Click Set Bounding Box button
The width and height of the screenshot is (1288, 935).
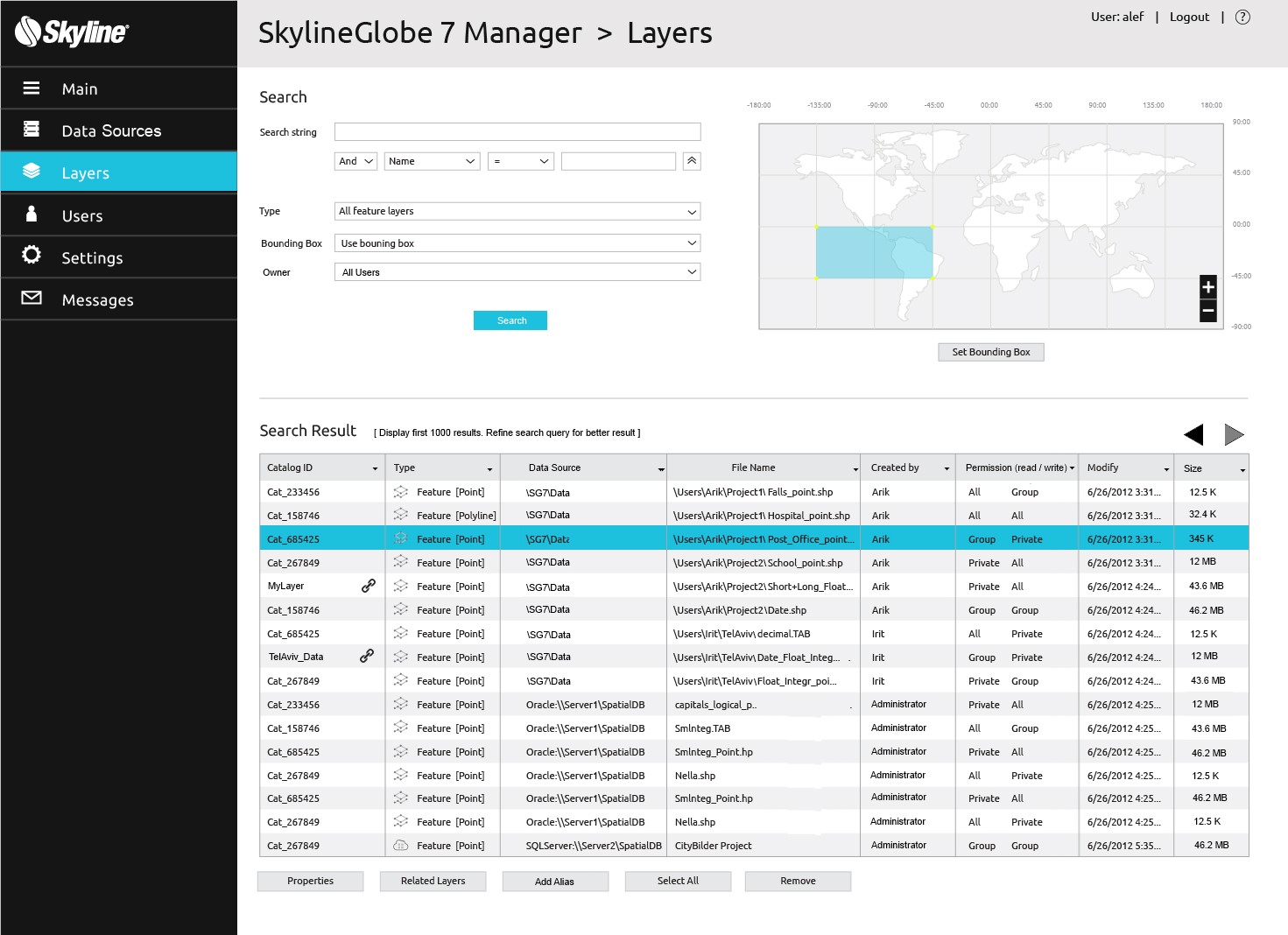tap(991, 352)
